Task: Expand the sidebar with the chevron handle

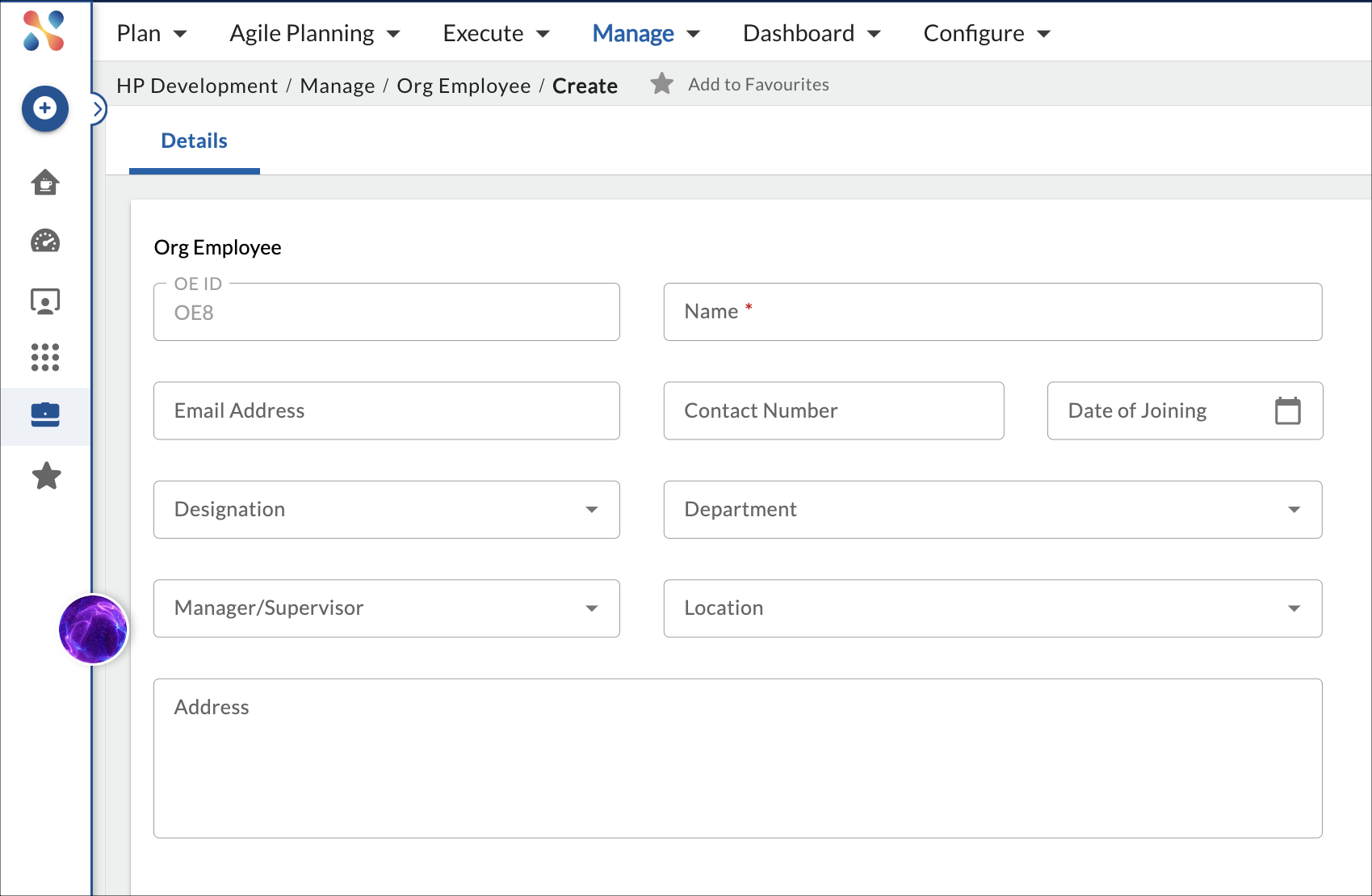Action: click(98, 108)
